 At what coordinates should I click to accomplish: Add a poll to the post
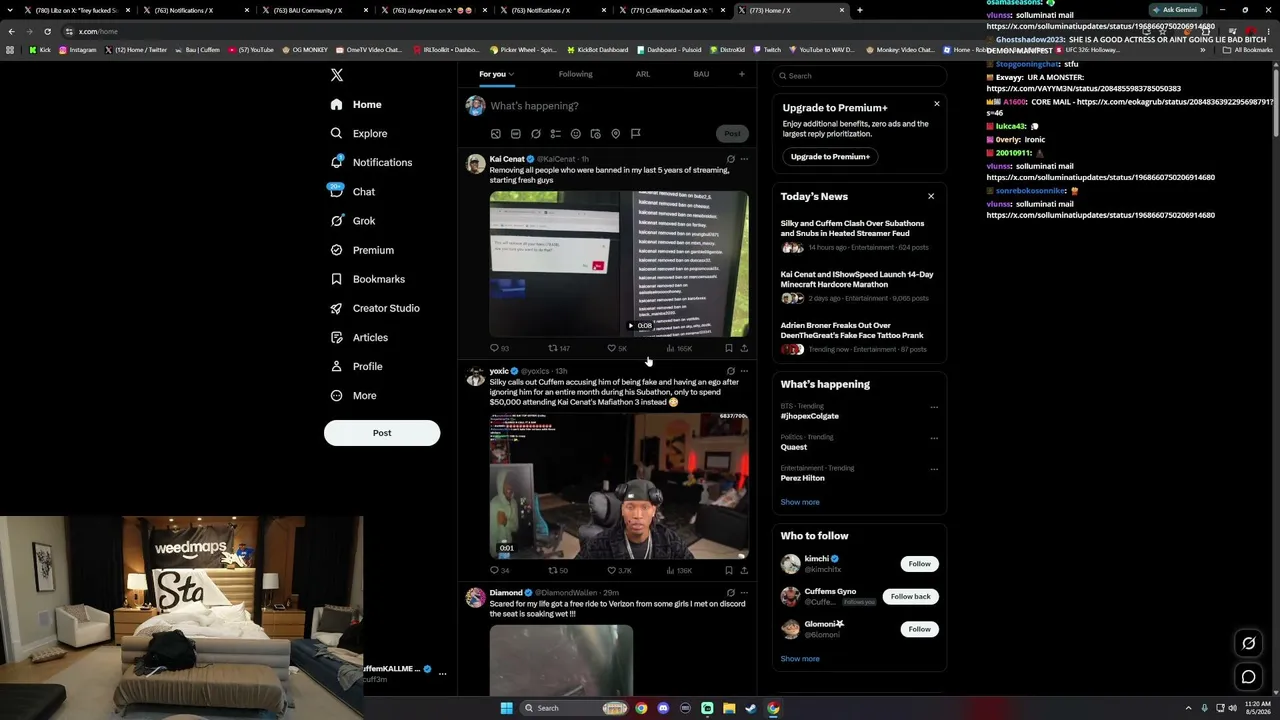(x=556, y=134)
